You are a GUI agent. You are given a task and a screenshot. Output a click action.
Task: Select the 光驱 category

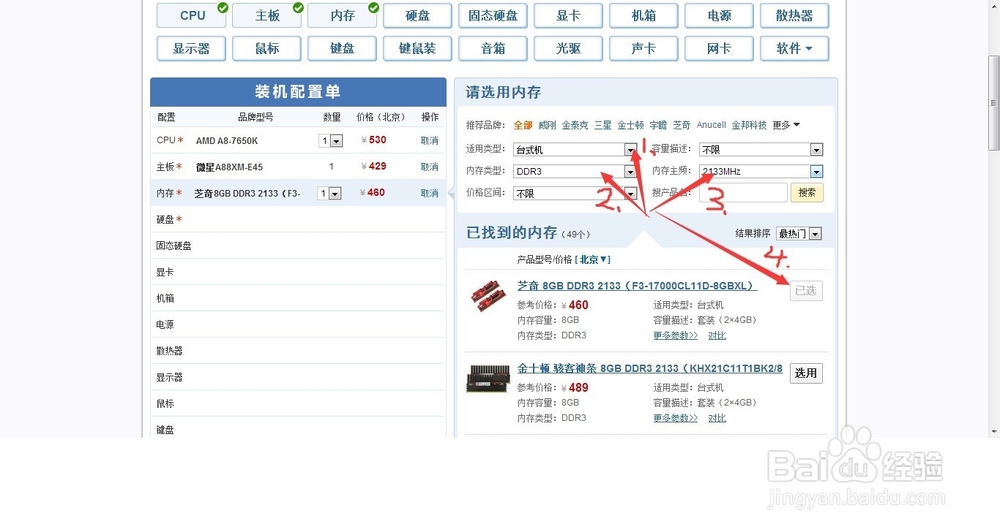[x=568, y=48]
